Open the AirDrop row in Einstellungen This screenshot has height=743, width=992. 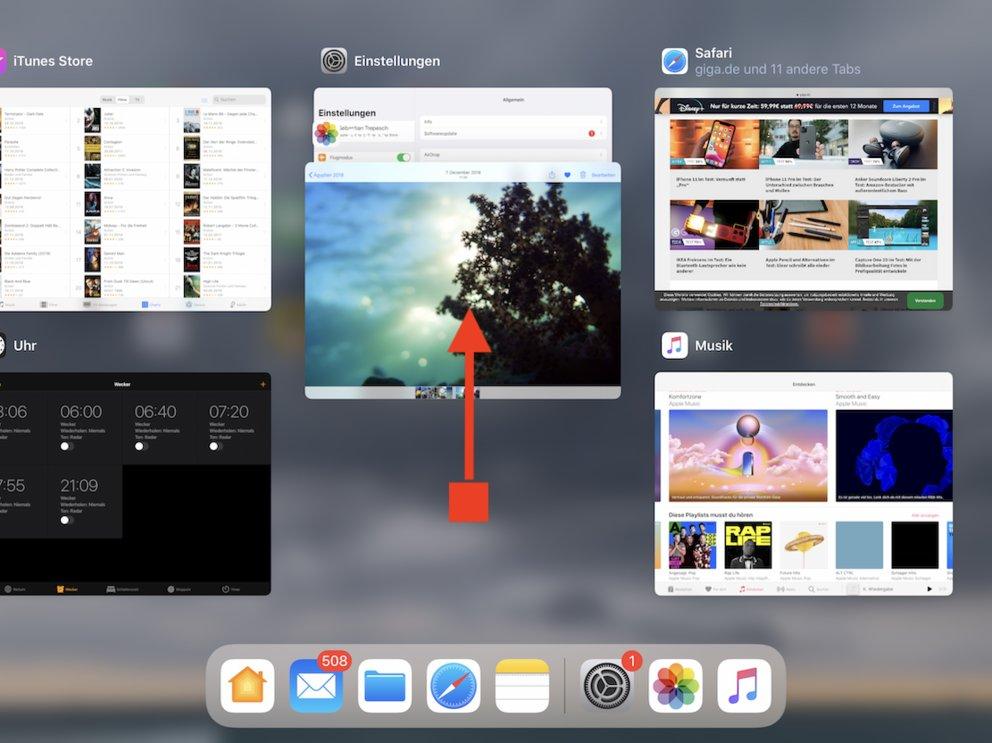(x=513, y=154)
